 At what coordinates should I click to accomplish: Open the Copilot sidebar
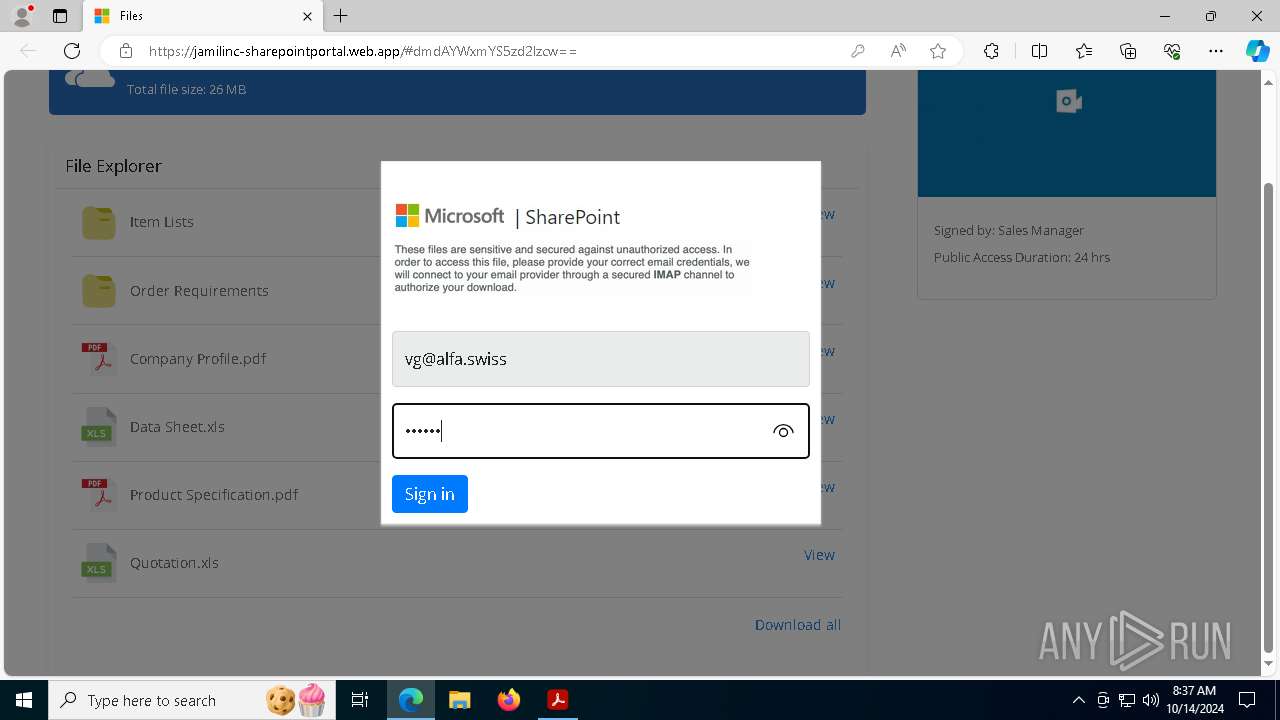point(1257,51)
